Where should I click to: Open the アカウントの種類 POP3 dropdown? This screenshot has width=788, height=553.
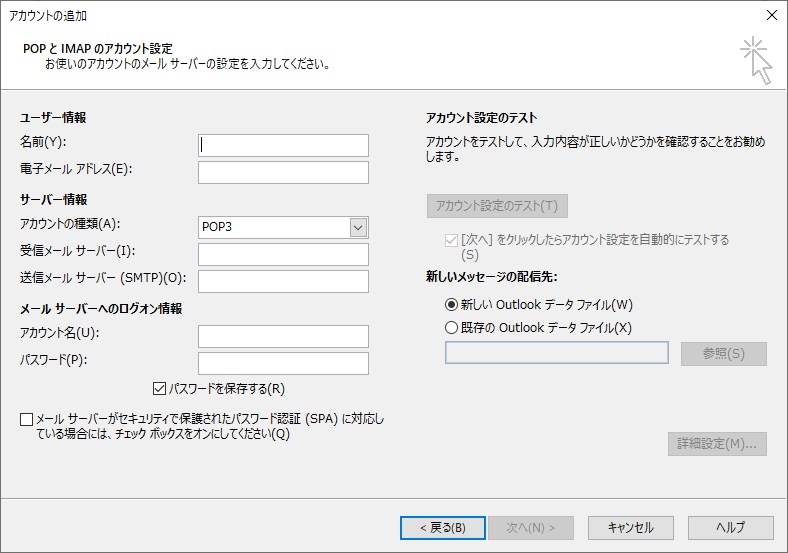point(284,228)
